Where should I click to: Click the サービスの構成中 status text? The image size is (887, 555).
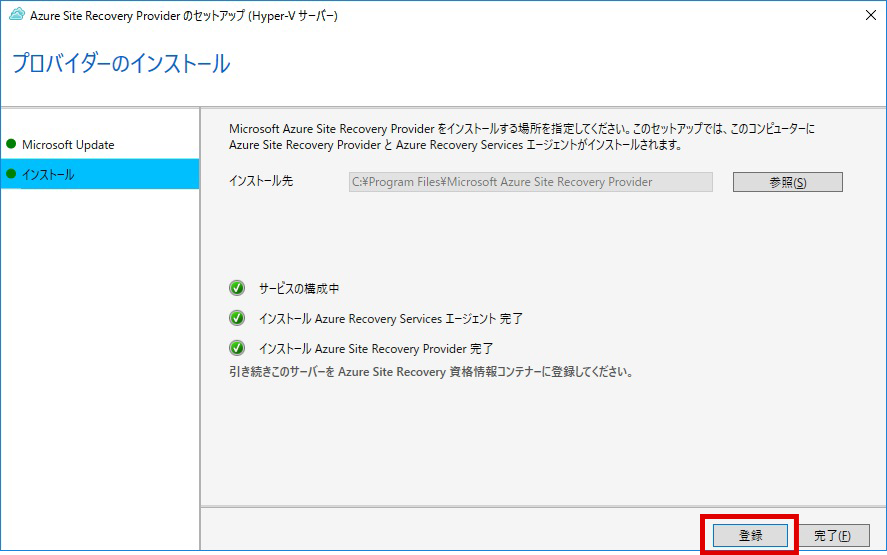pos(299,289)
